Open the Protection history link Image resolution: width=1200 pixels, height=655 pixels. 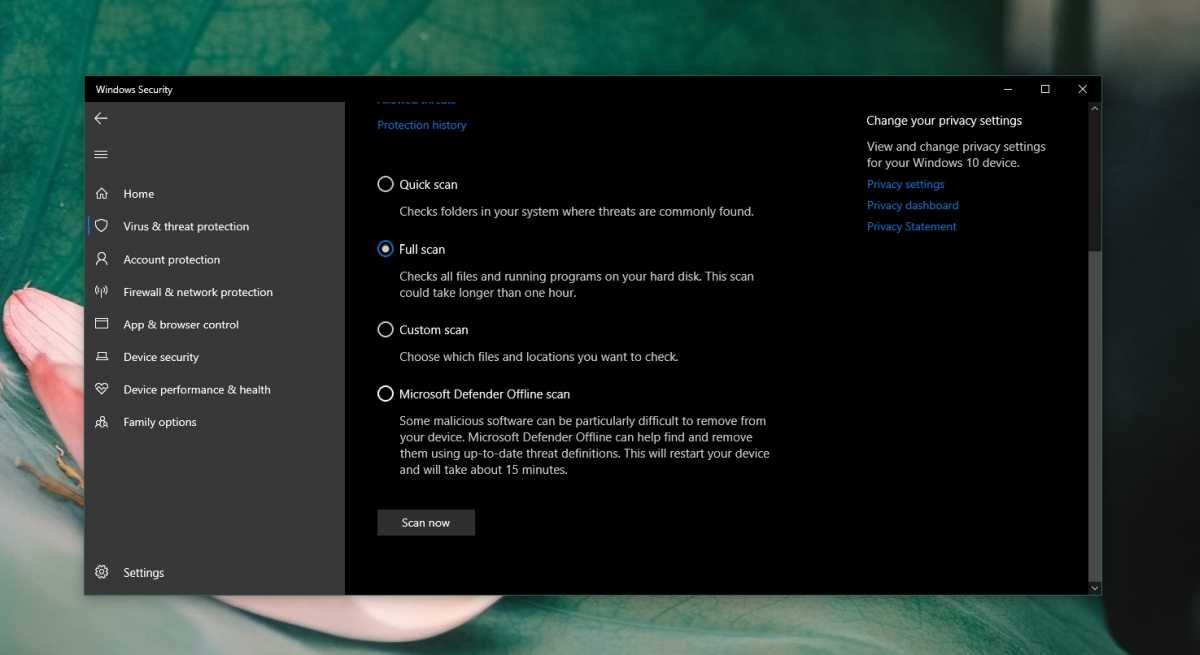[421, 125]
